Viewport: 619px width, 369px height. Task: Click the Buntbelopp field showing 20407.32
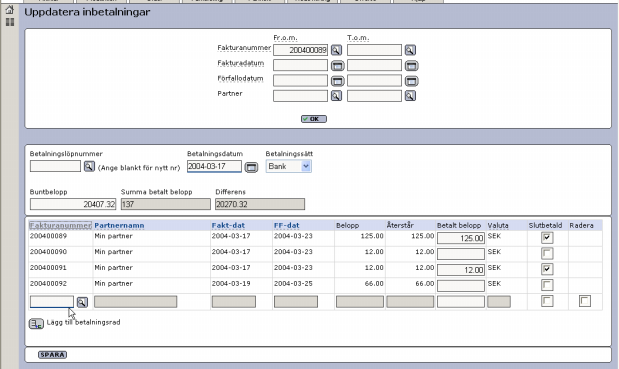tap(73, 204)
